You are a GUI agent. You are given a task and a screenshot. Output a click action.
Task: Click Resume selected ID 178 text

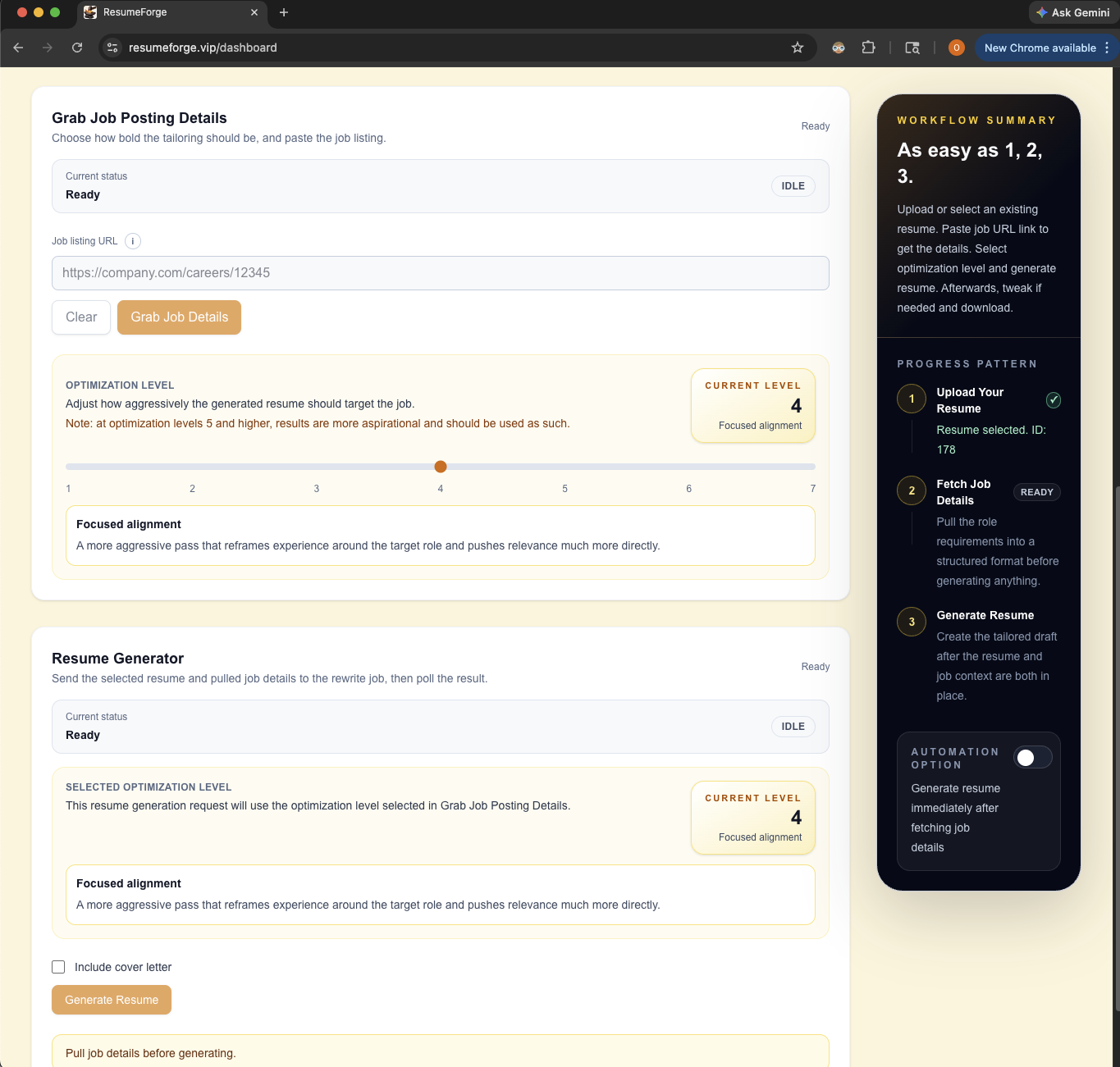[991, 440]
